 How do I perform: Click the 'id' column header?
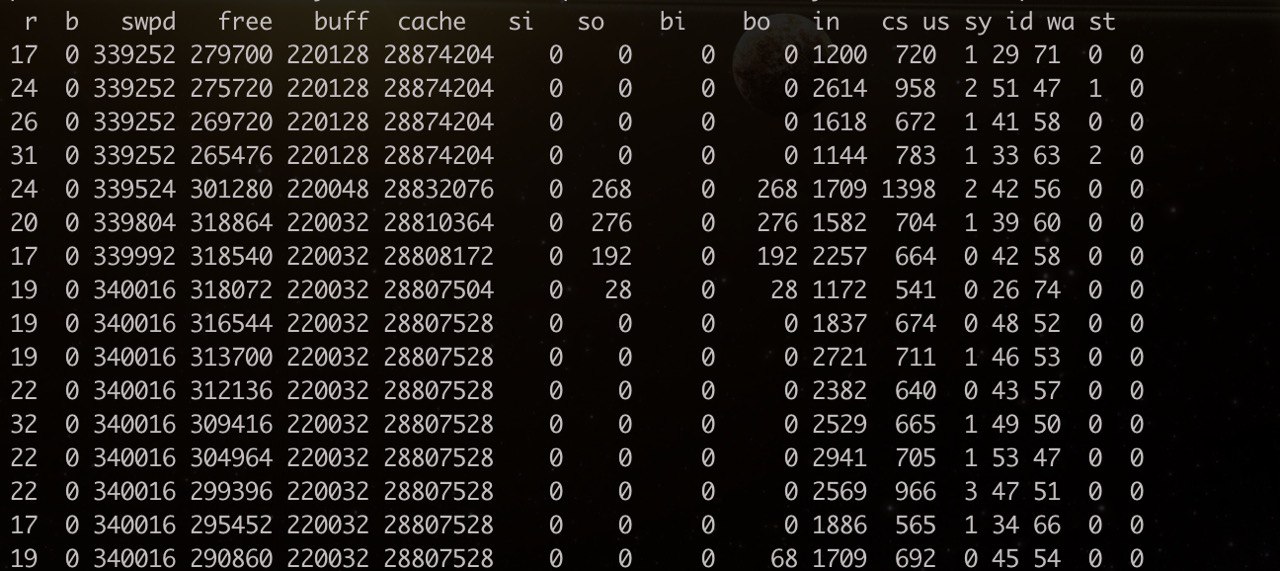tap(1019, 22)
